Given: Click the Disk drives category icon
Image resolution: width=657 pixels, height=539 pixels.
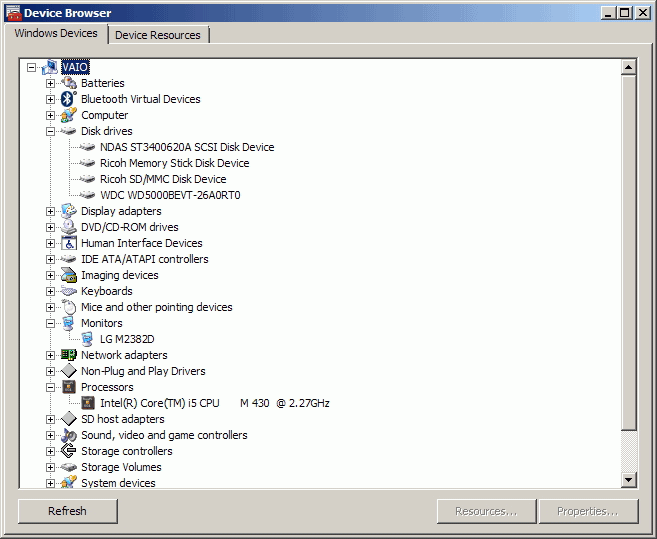Looking at the screenshot, I should 69,131.
